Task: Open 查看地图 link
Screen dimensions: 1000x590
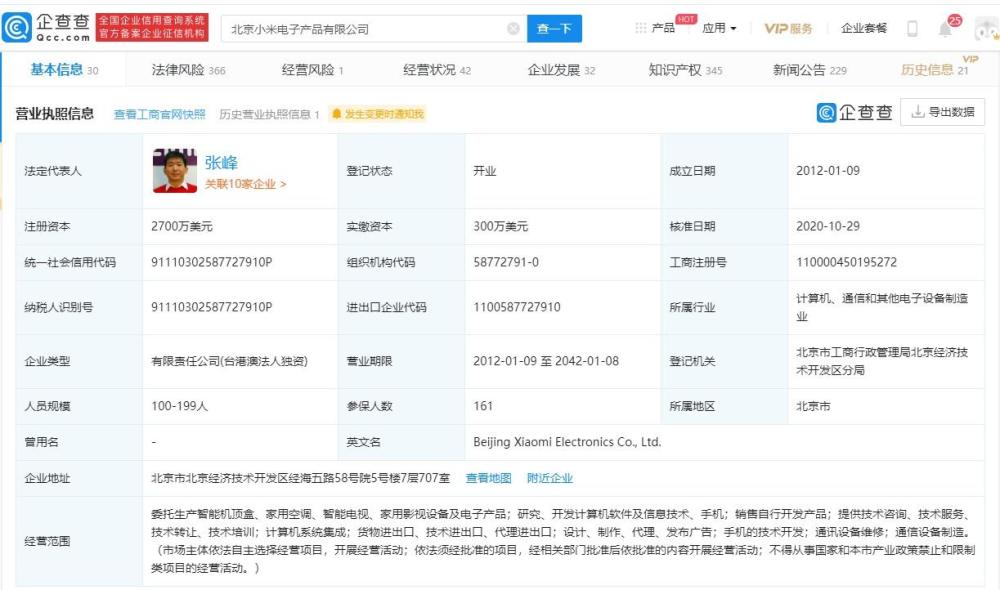Action: click(x=489, y=478)
